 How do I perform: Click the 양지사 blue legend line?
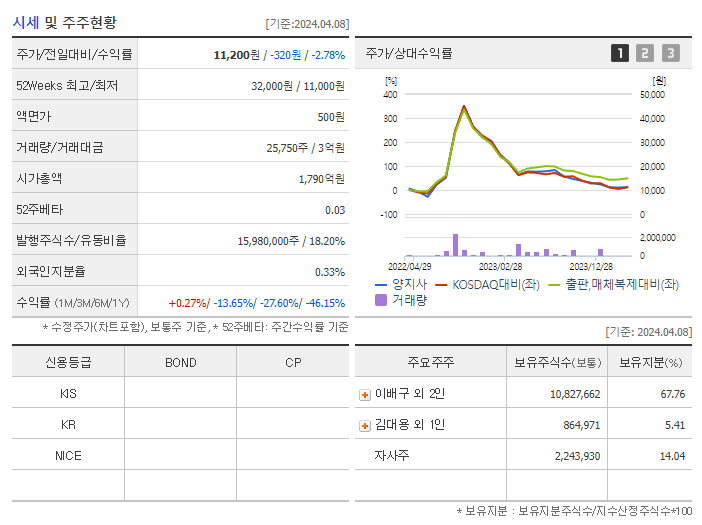[381, 285]
